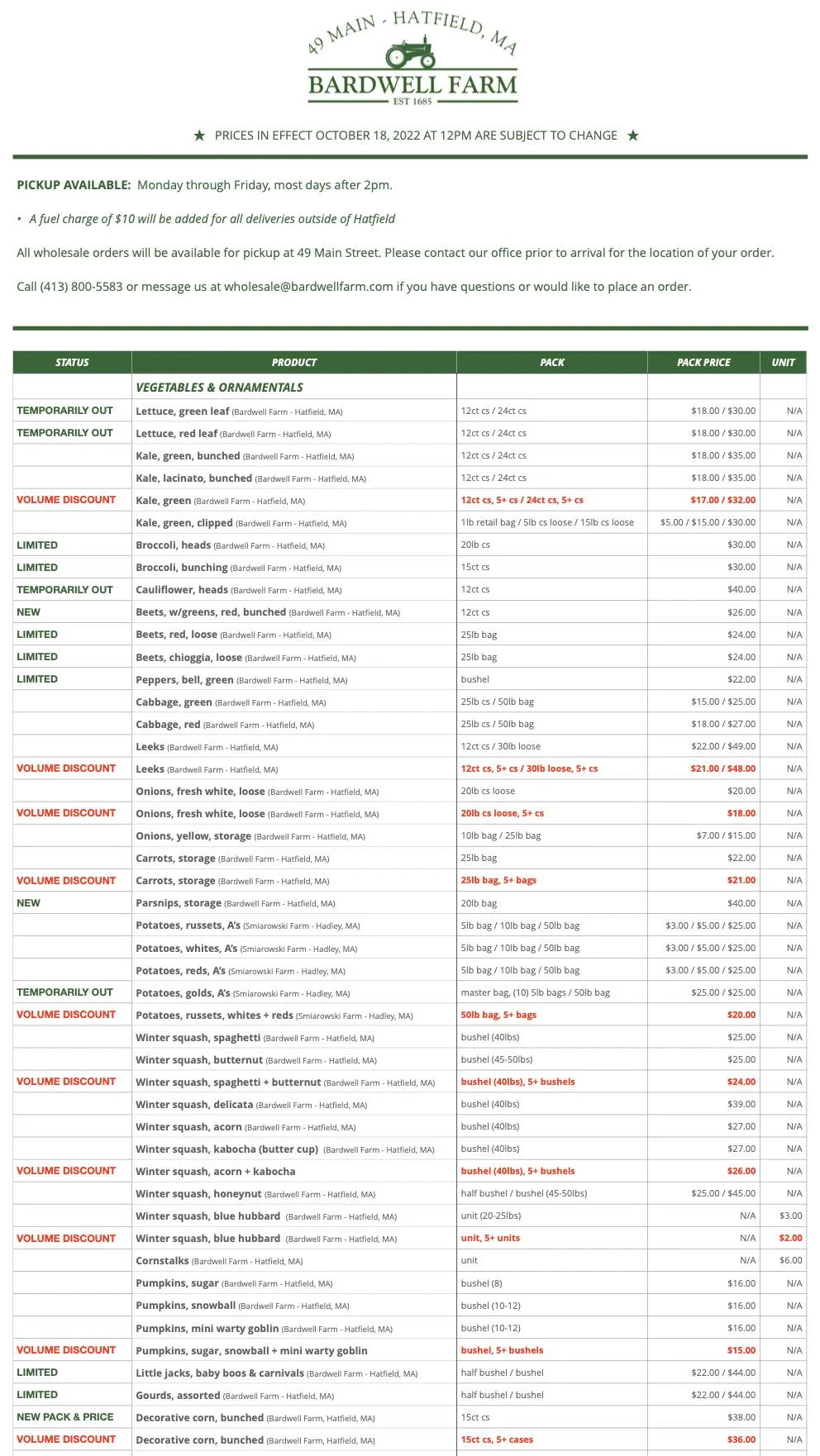Click bushel, 5+ bushels pumpkin pack text
Image resolution: width=820 pixels, height=1456 pixels.
click(502, 1350)
